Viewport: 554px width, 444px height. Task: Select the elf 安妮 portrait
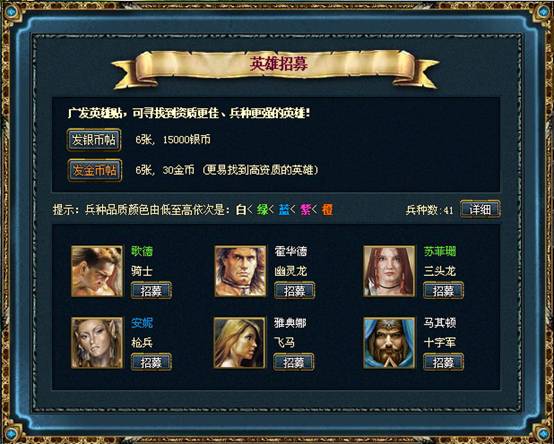click(97, 343)
